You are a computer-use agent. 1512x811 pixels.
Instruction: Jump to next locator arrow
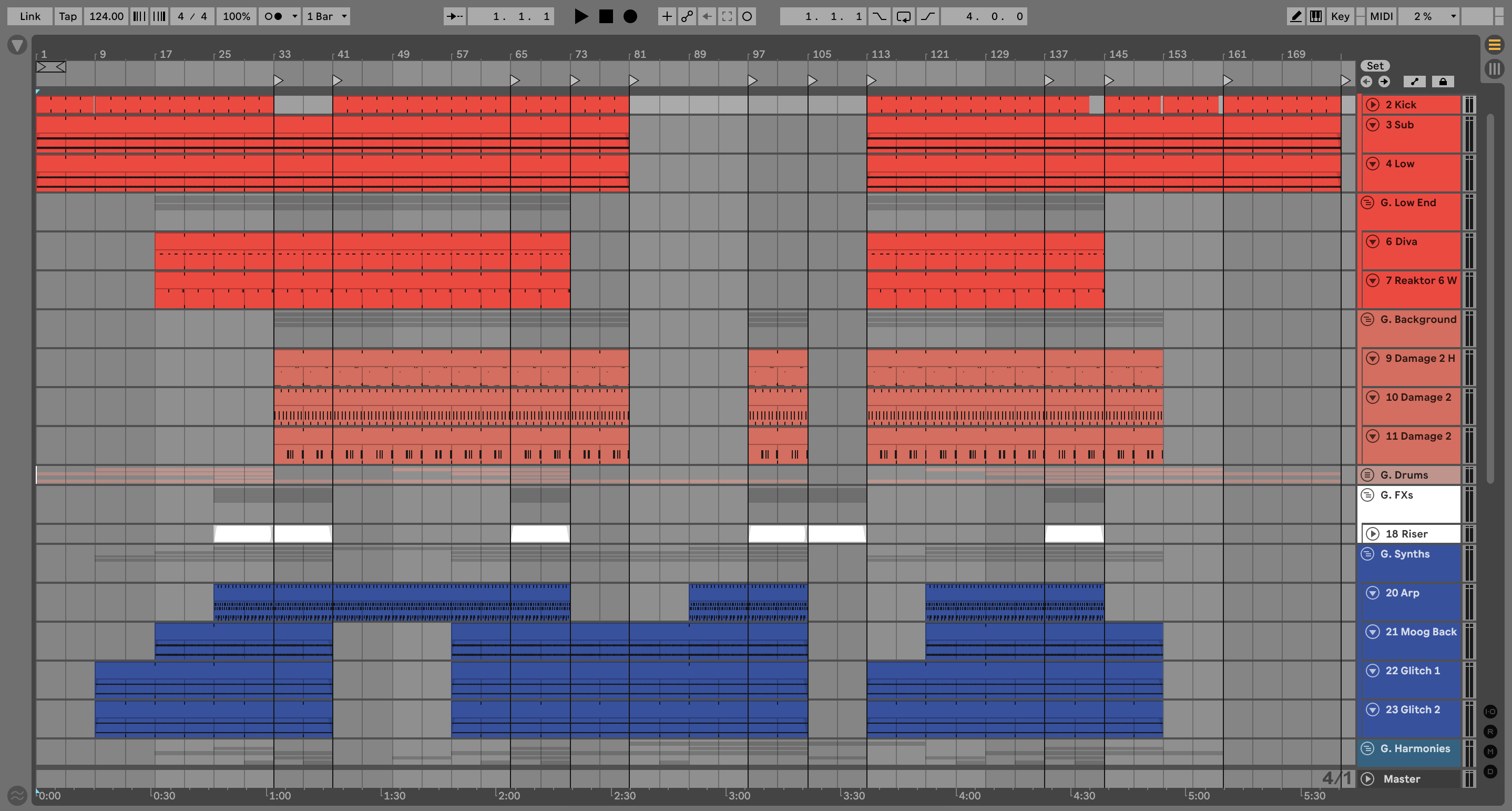pyautogui.click(x=1384, y=82)
